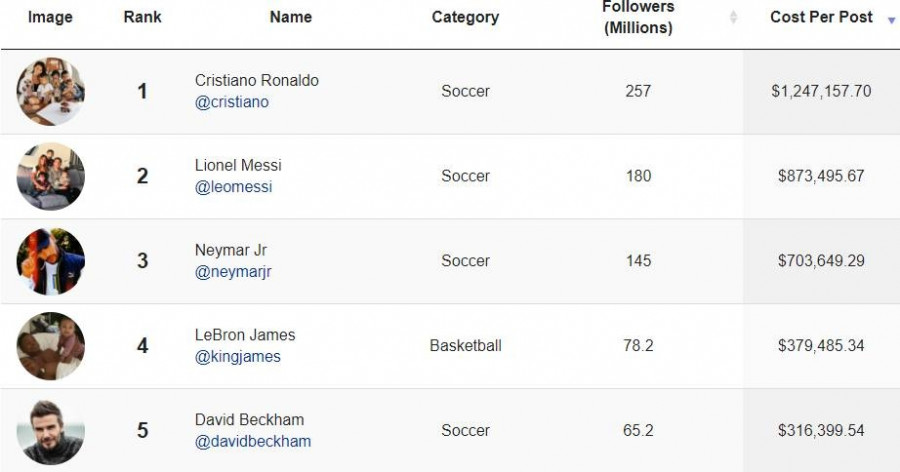Click the Cost Per Post header text
The image size is (900, 472).
pos(821,17)
